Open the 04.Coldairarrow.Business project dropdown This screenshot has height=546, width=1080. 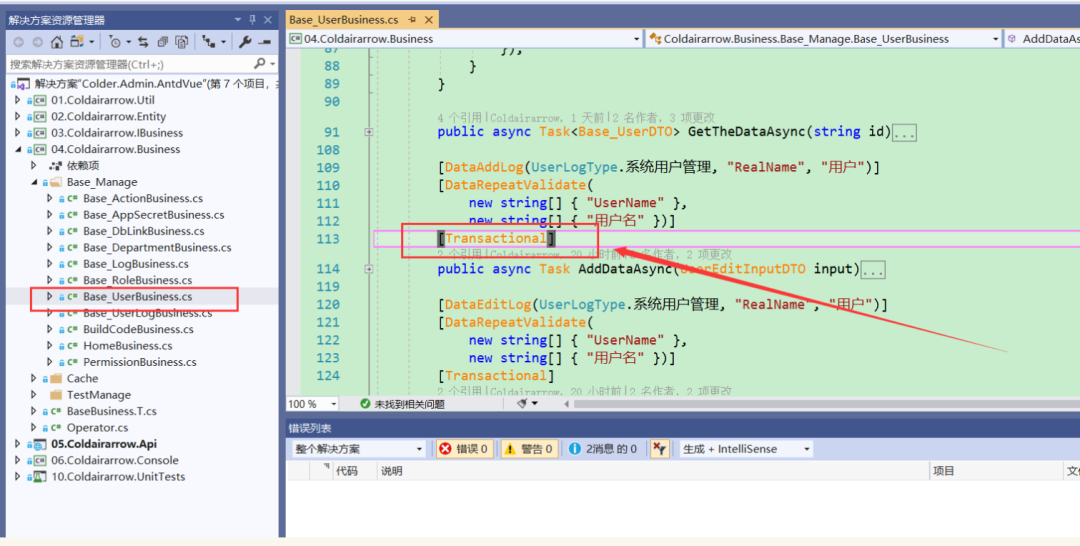[x=465, y=39]
